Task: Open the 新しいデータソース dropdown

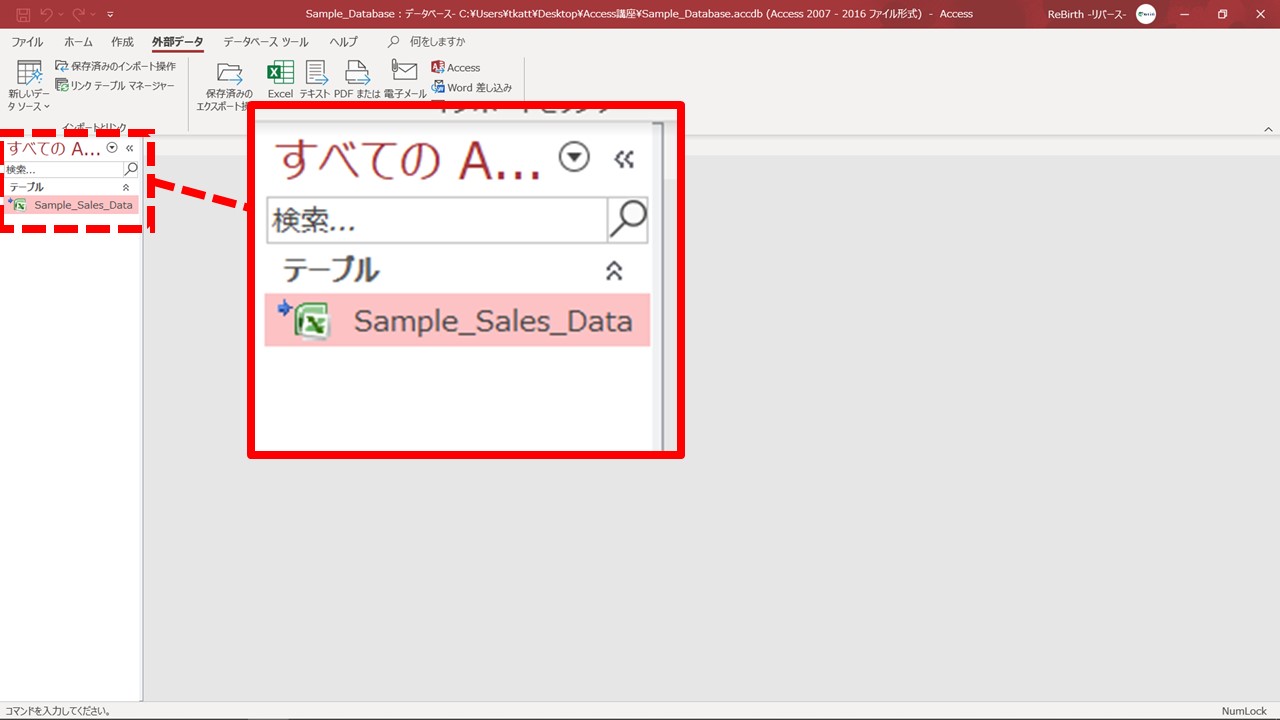Action: pyautogui.click(x=29, y=86)
